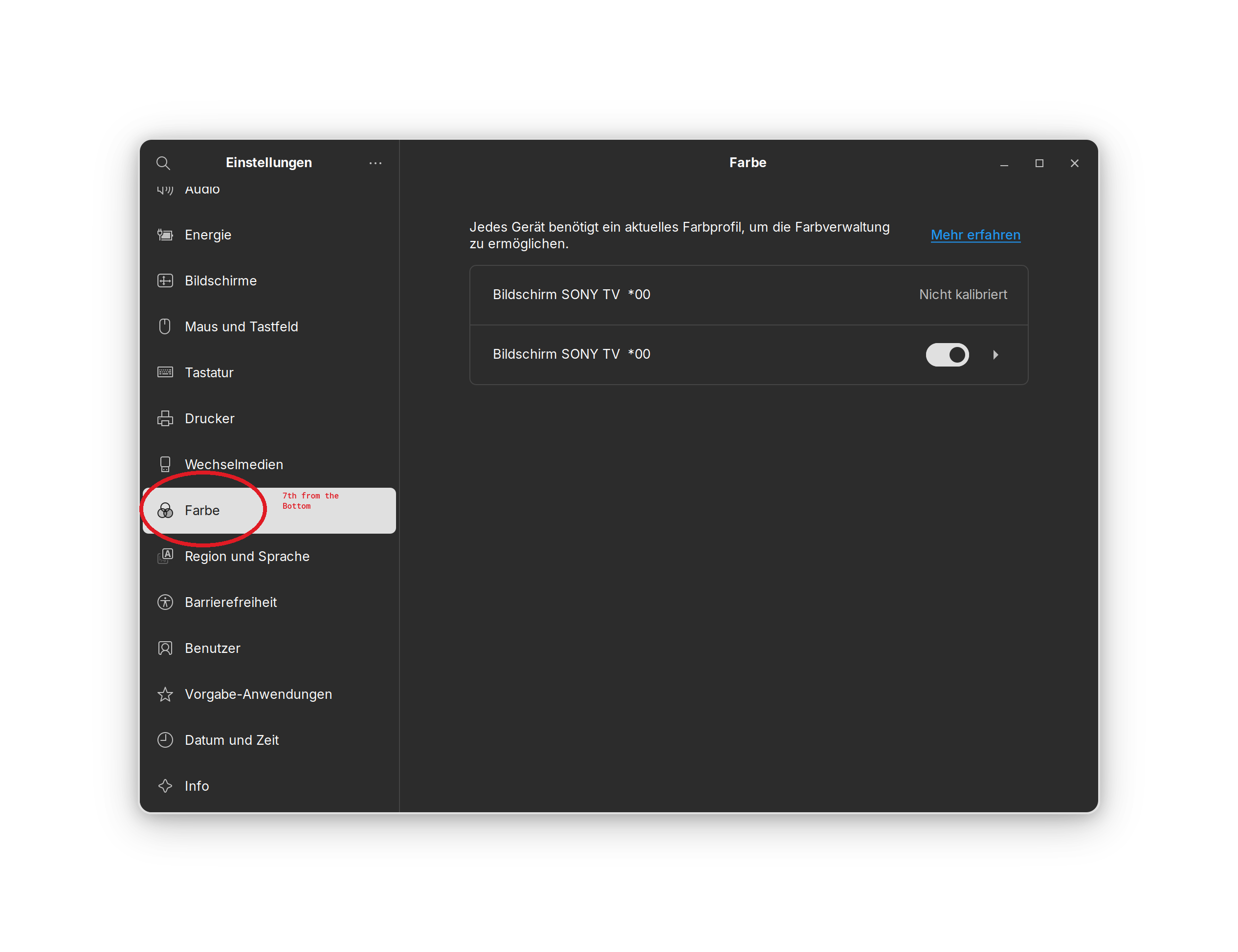Screen dimensions: 1238x952
Task: Click the Region und Sprache language icon
Action: point(165,556)
